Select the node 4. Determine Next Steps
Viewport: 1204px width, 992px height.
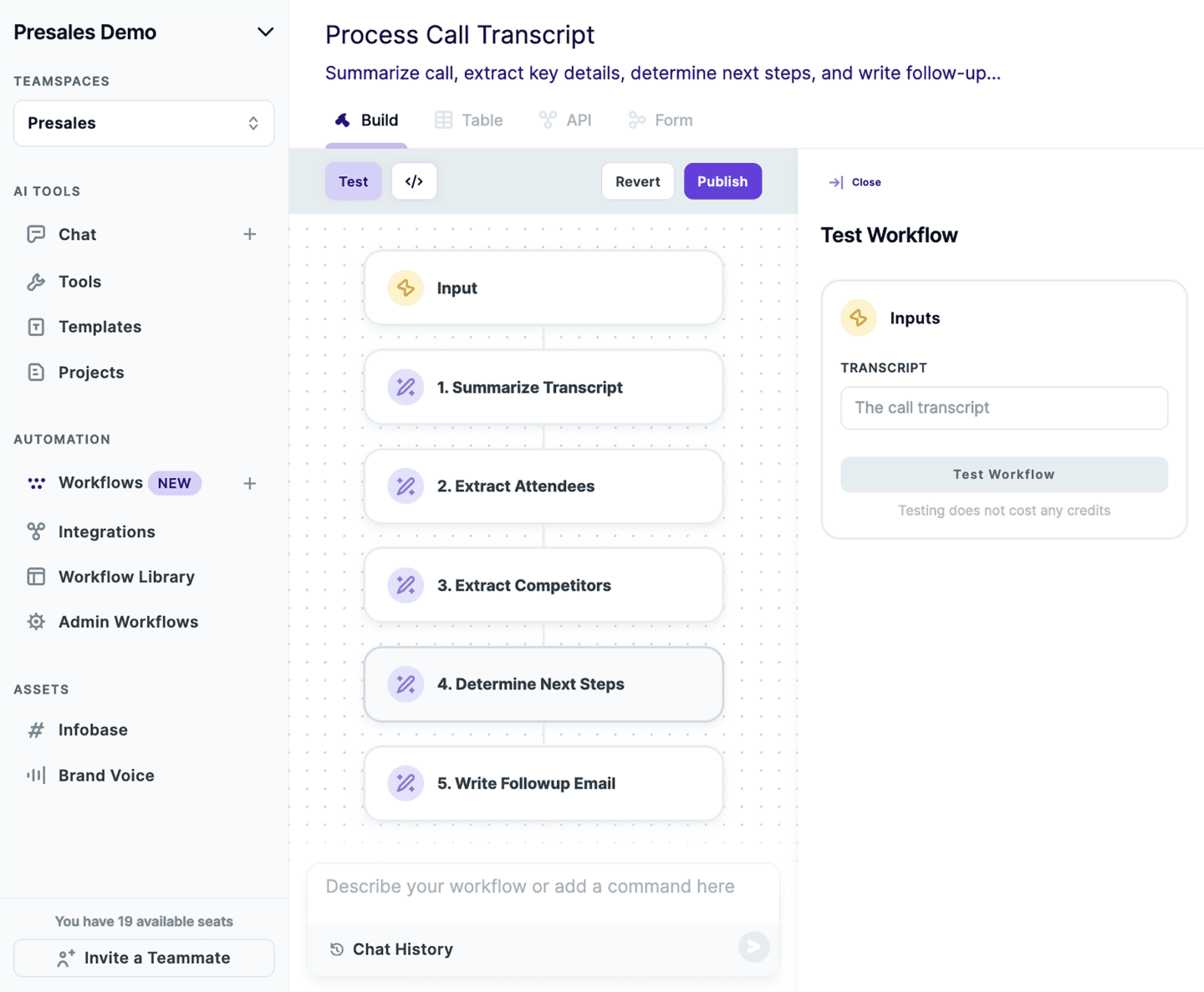pyautogui.click(x=543, y=684)
